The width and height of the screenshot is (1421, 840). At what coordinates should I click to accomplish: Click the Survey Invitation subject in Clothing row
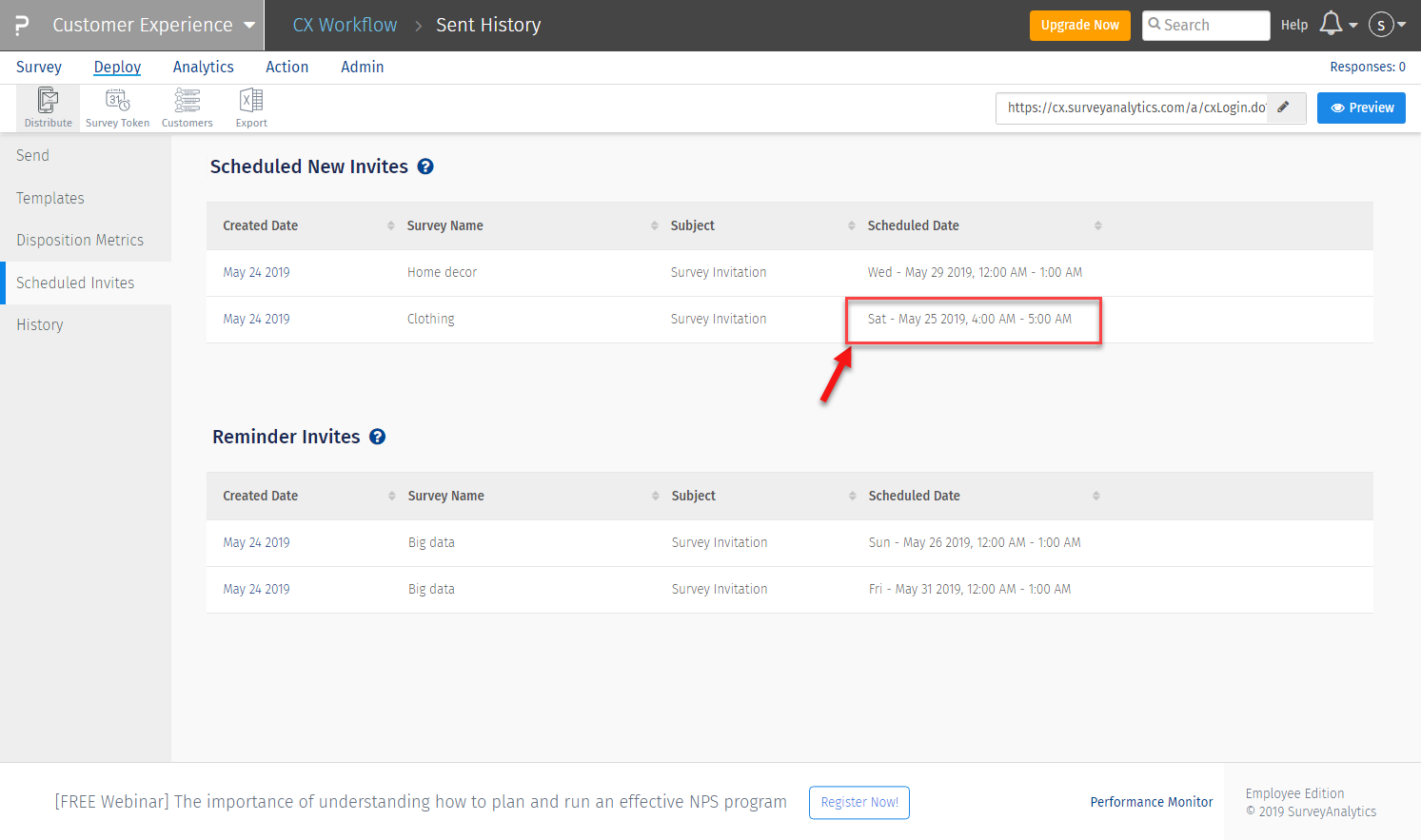click(x=719, y=319)
